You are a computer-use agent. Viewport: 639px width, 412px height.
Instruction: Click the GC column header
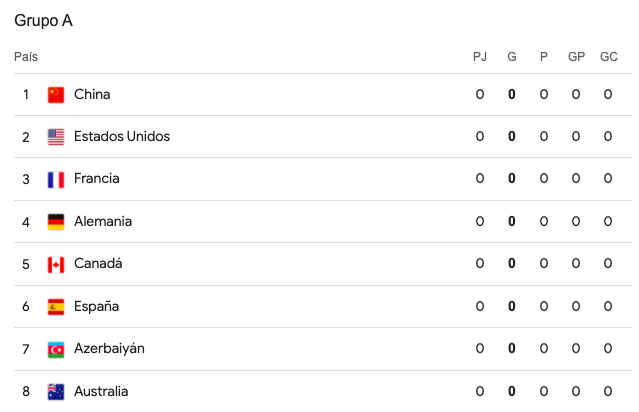(x=608, y=57)
